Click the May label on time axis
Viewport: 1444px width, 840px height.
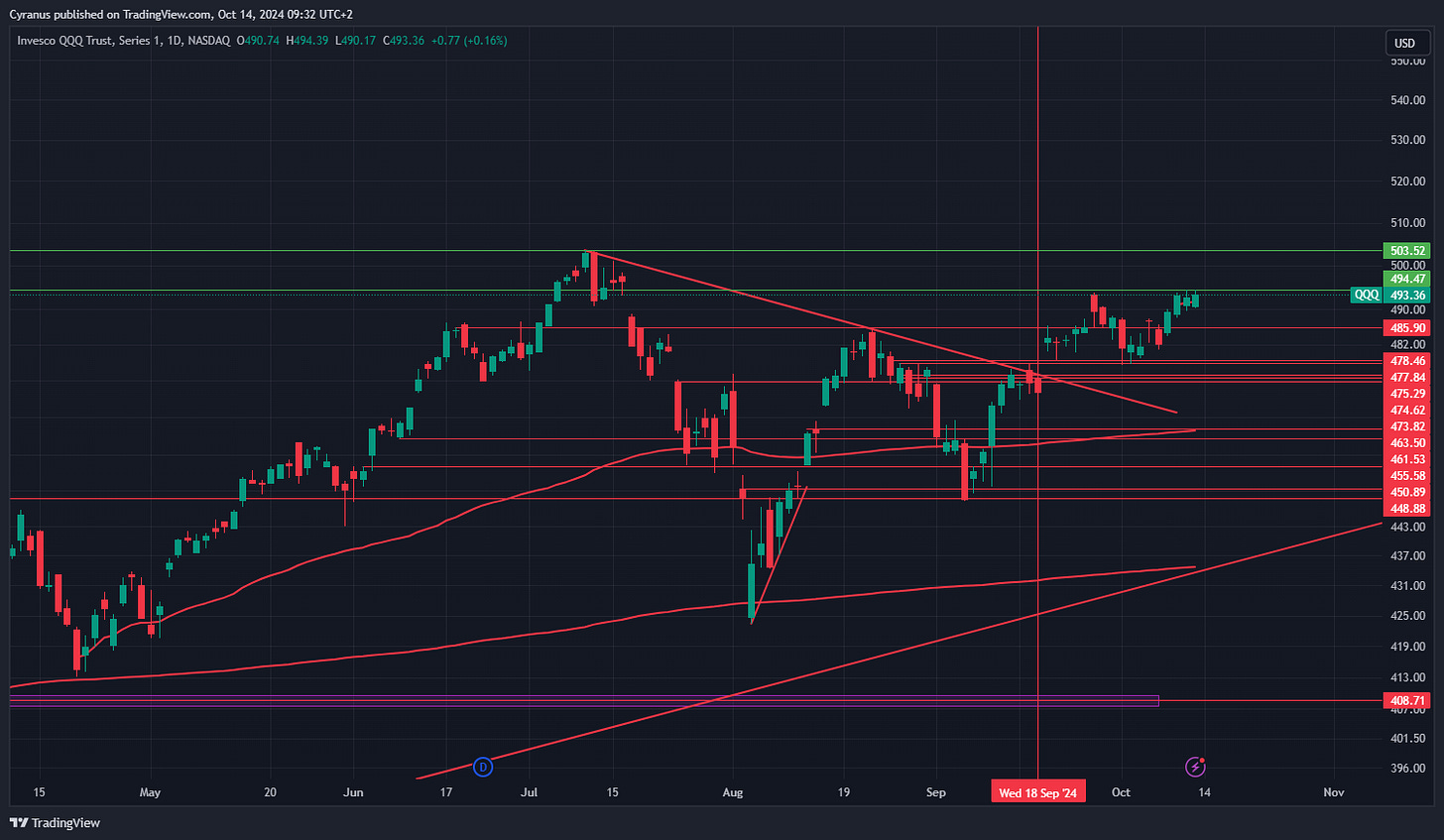(150, 792)
